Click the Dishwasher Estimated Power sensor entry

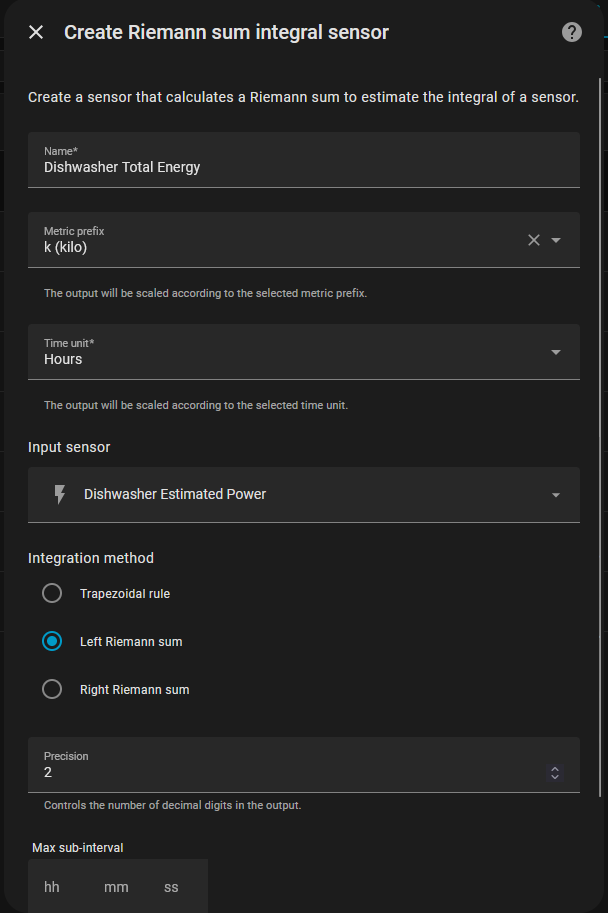175,494
